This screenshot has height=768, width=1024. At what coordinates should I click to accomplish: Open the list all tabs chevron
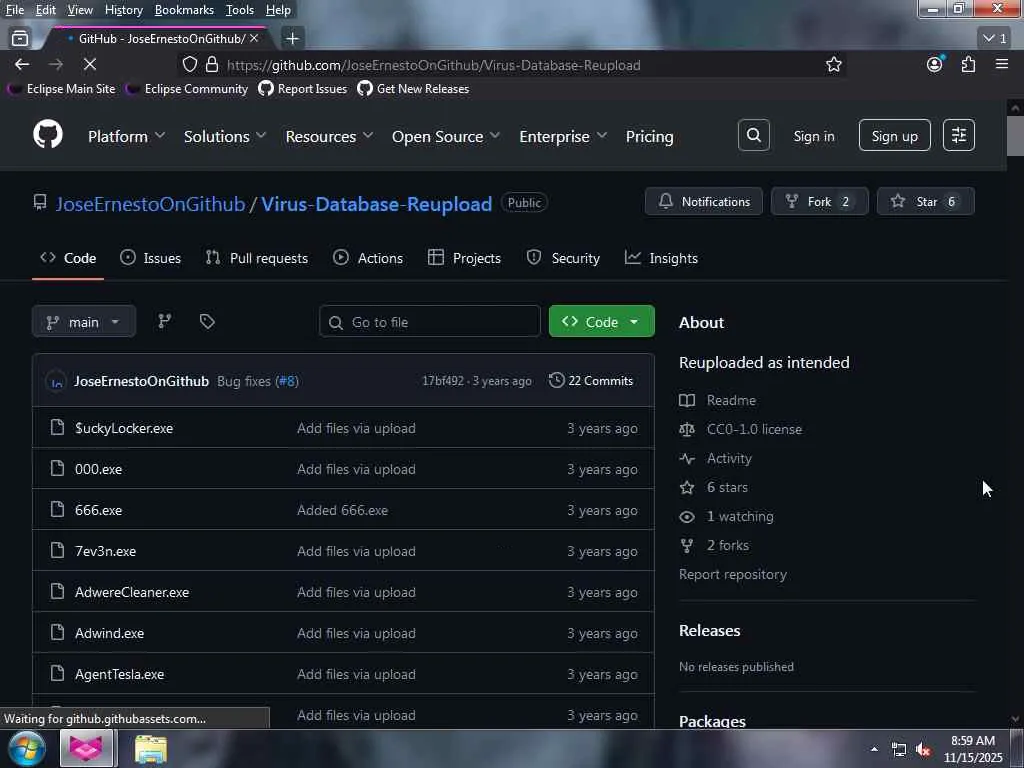(x=995, y=39)
